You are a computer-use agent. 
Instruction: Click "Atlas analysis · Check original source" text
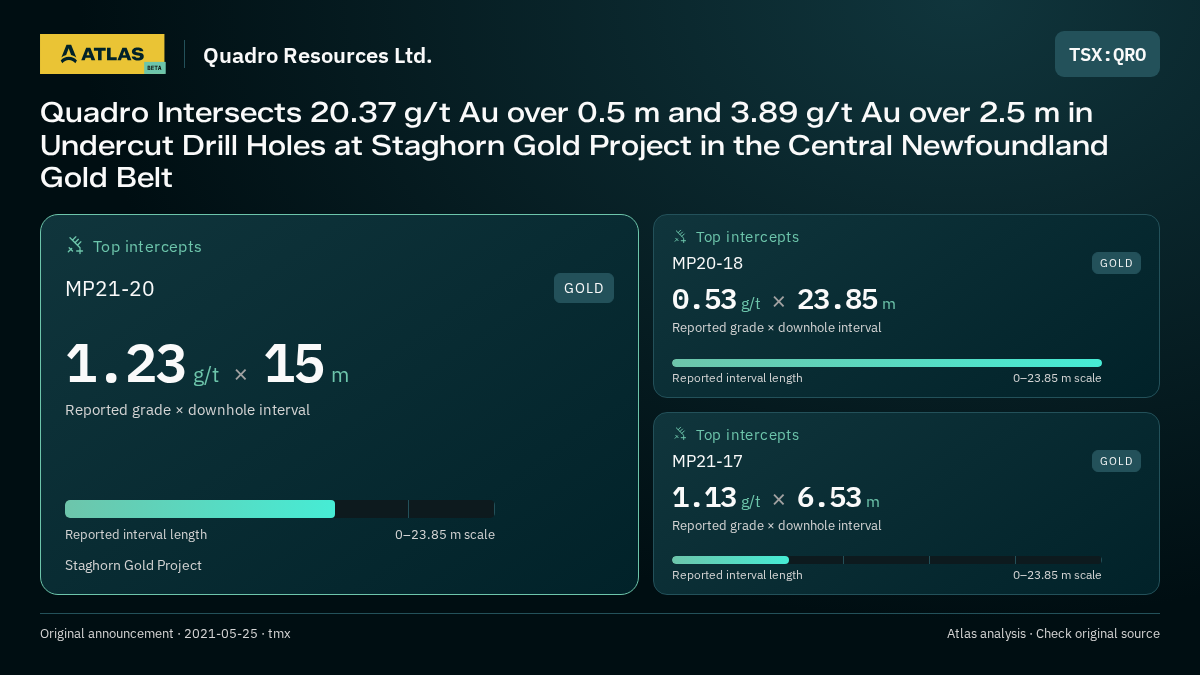(1053, 633)
